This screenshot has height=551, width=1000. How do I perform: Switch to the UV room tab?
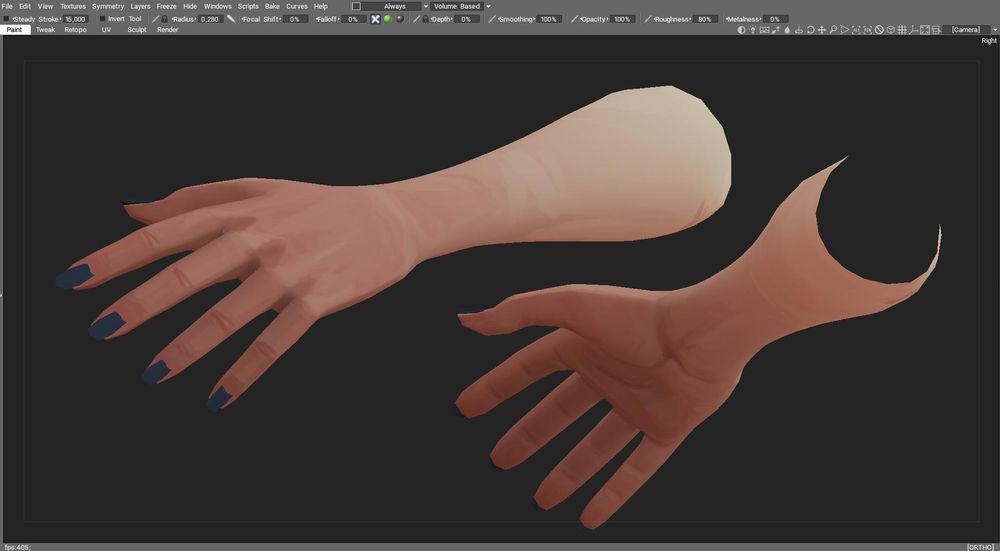click(106, 30)
